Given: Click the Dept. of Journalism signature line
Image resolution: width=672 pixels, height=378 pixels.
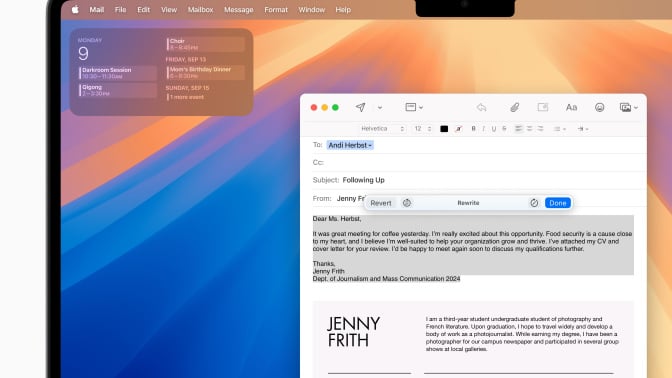Looking at the screenshot, I should [386, 279].
